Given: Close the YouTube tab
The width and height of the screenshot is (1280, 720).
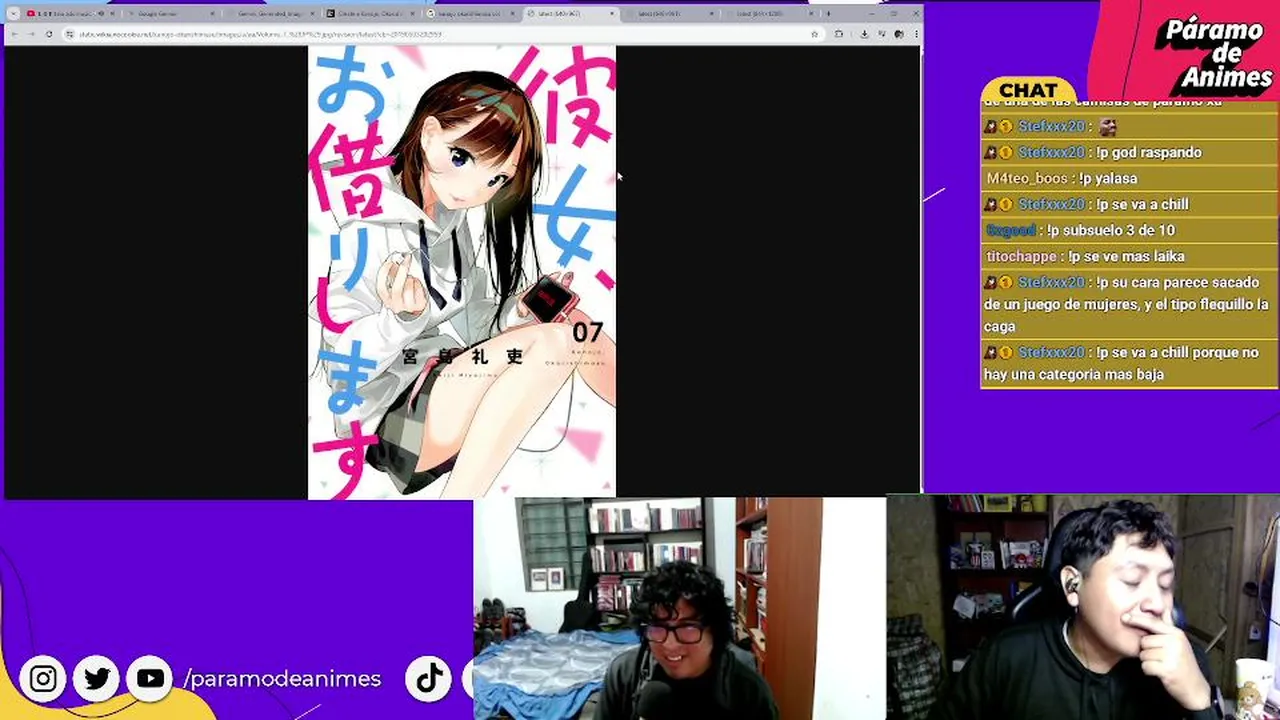Looking at the screenshot, I should (112, 14).
